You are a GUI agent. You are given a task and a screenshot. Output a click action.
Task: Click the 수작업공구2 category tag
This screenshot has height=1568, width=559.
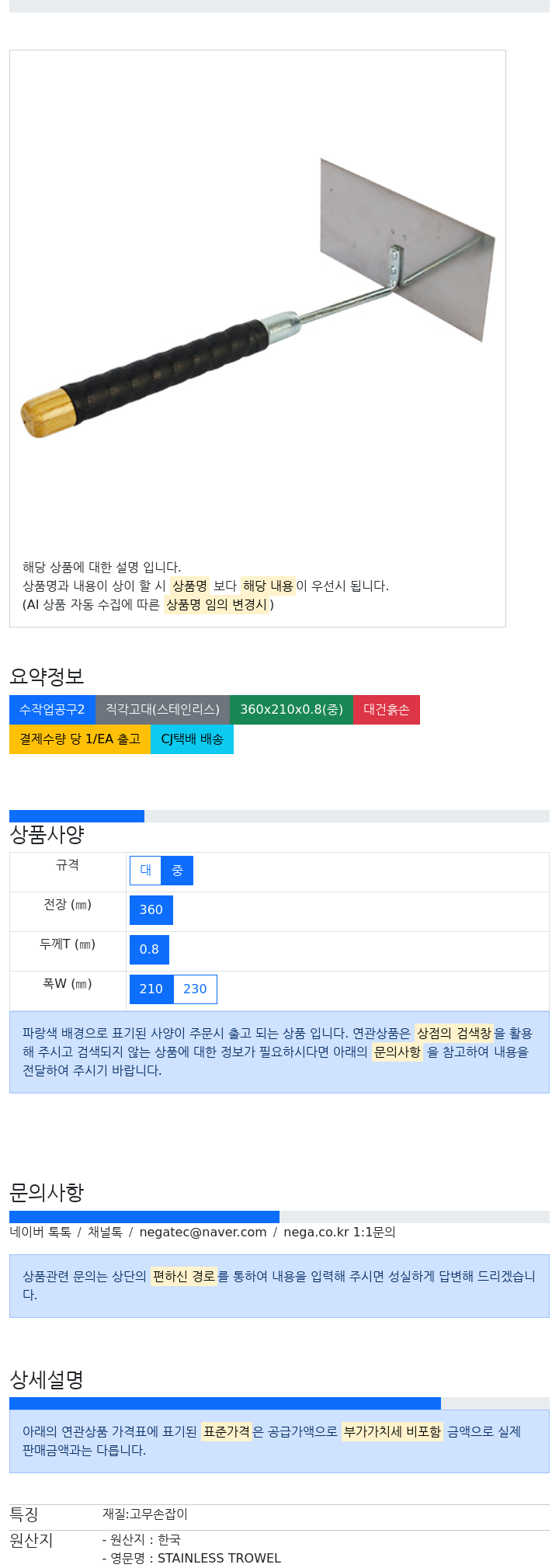tap(52, 710)
